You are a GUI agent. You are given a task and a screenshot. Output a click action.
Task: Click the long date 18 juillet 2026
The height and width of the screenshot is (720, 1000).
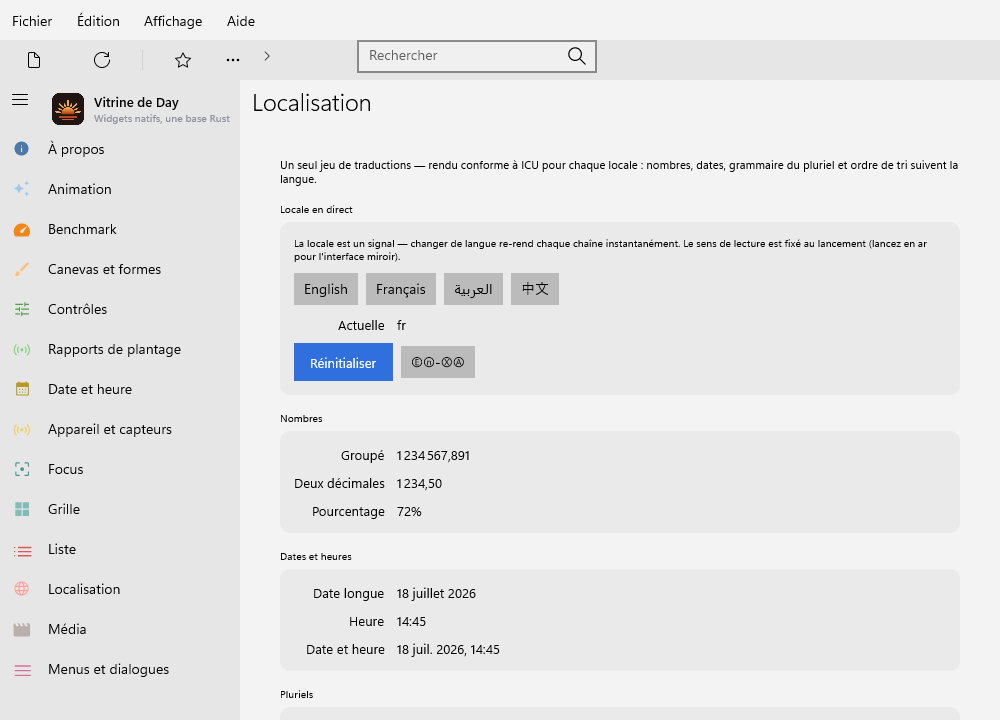pyautogui.click(x=436, y=594)
